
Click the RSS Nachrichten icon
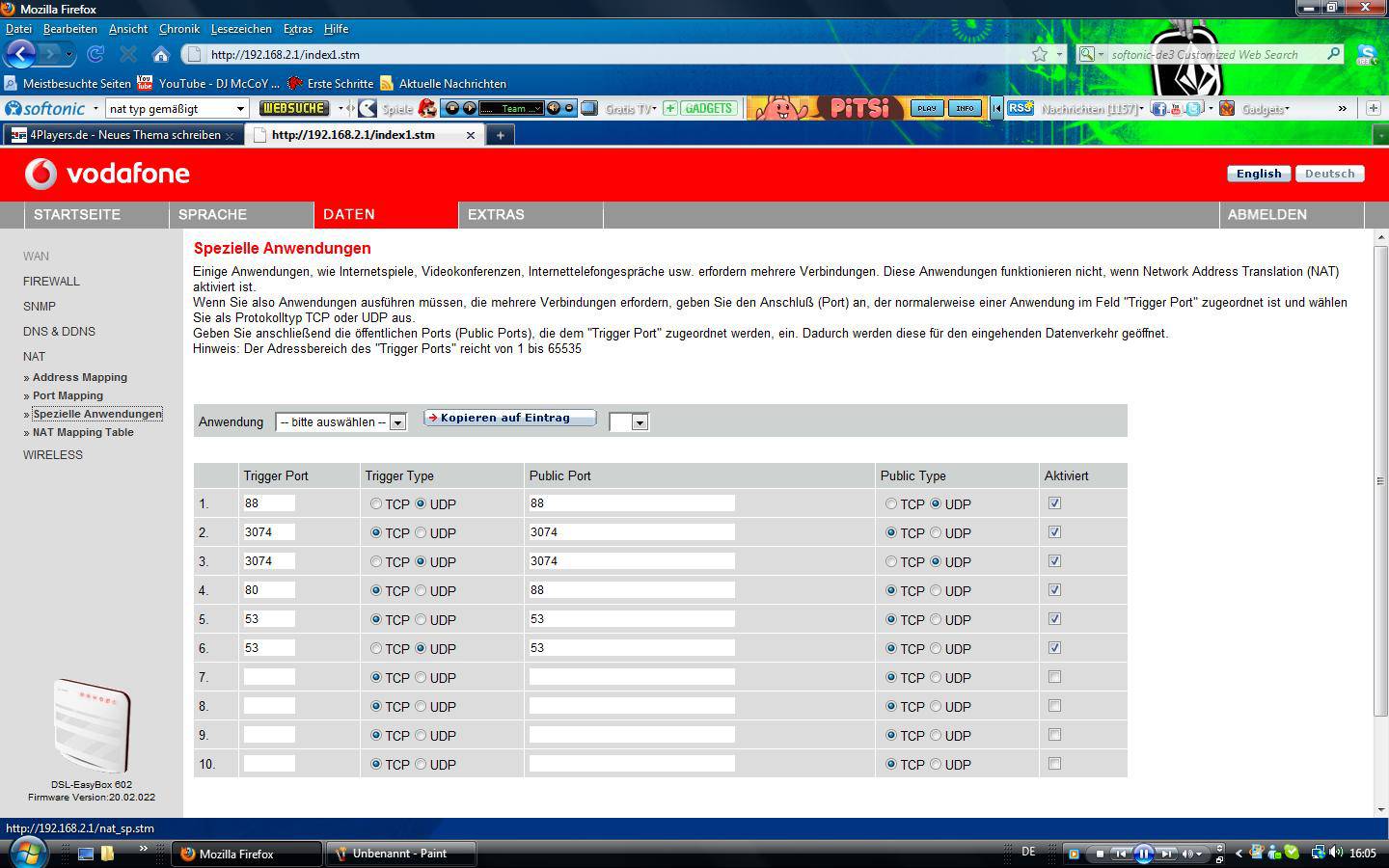tap(1021, 108)
